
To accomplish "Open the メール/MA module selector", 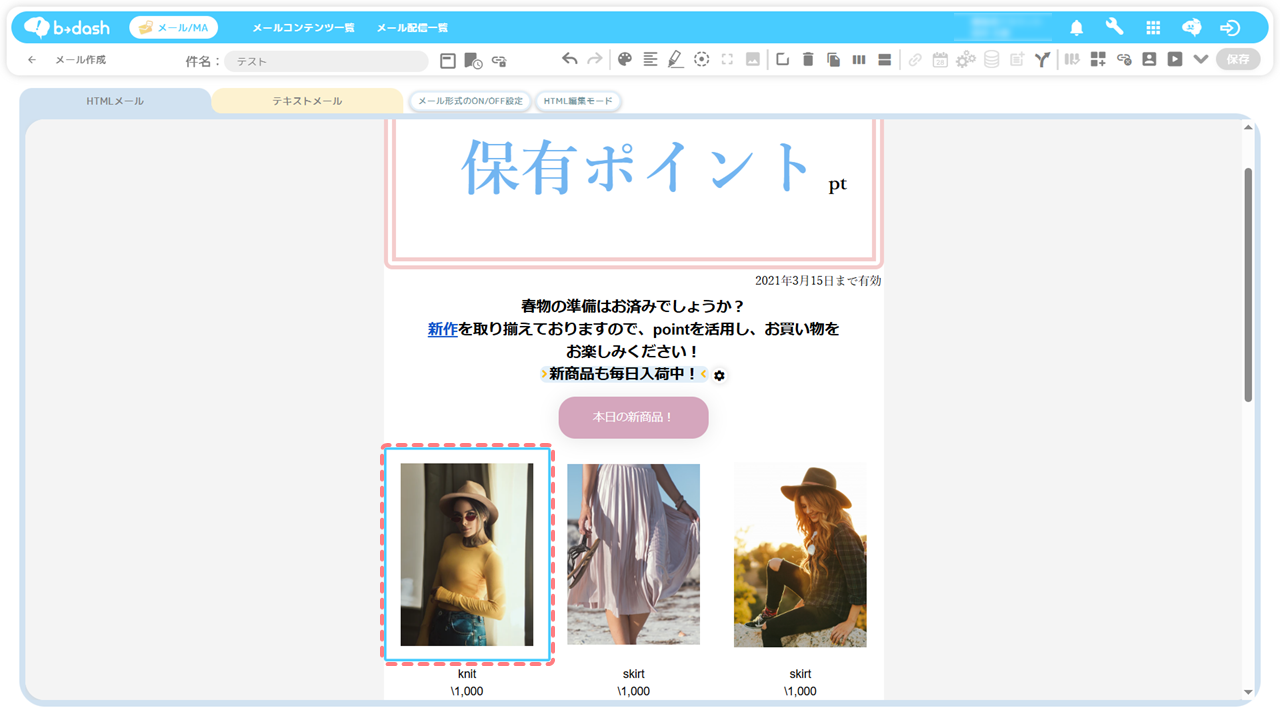I will [173, 28].
